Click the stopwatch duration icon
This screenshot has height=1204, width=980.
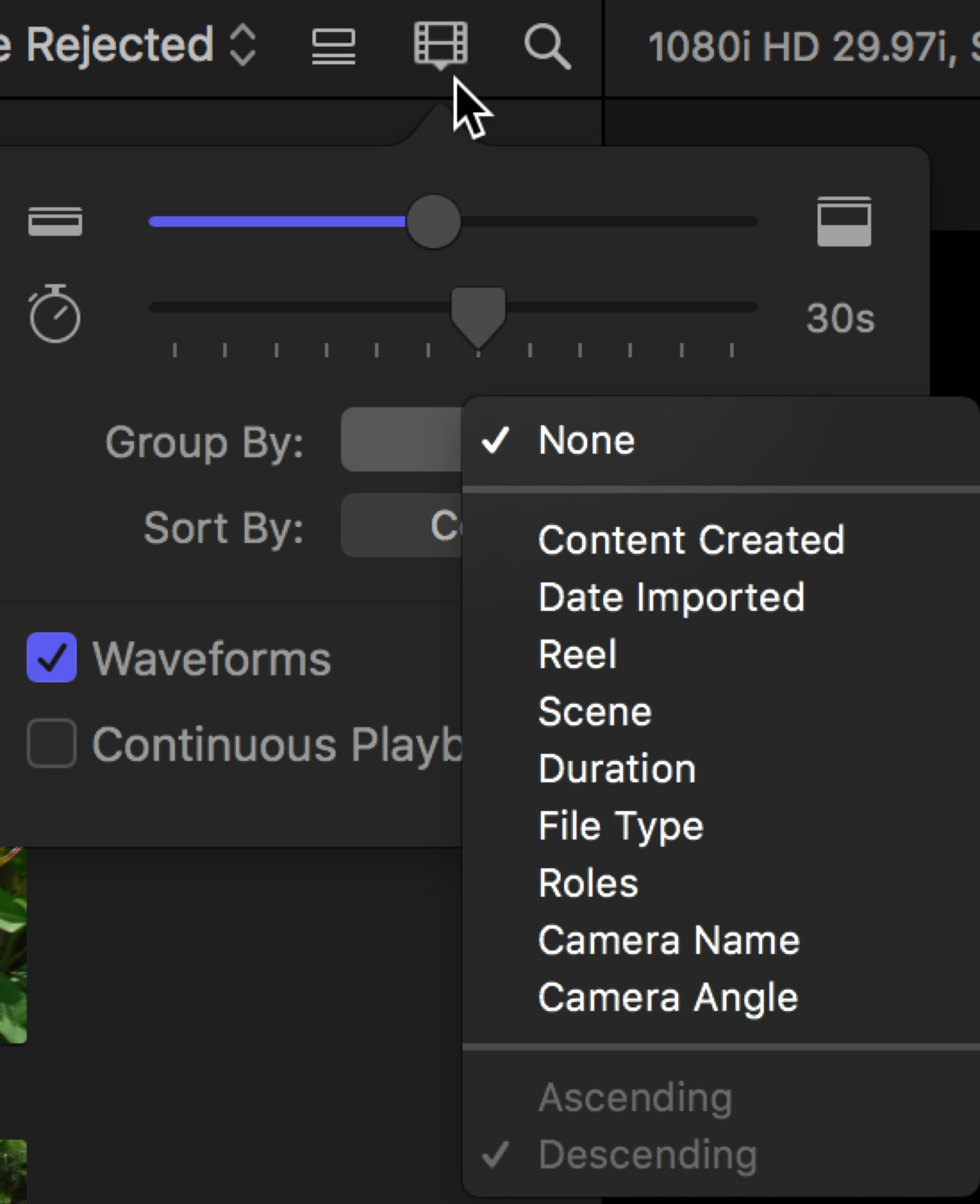click(55, 314)
